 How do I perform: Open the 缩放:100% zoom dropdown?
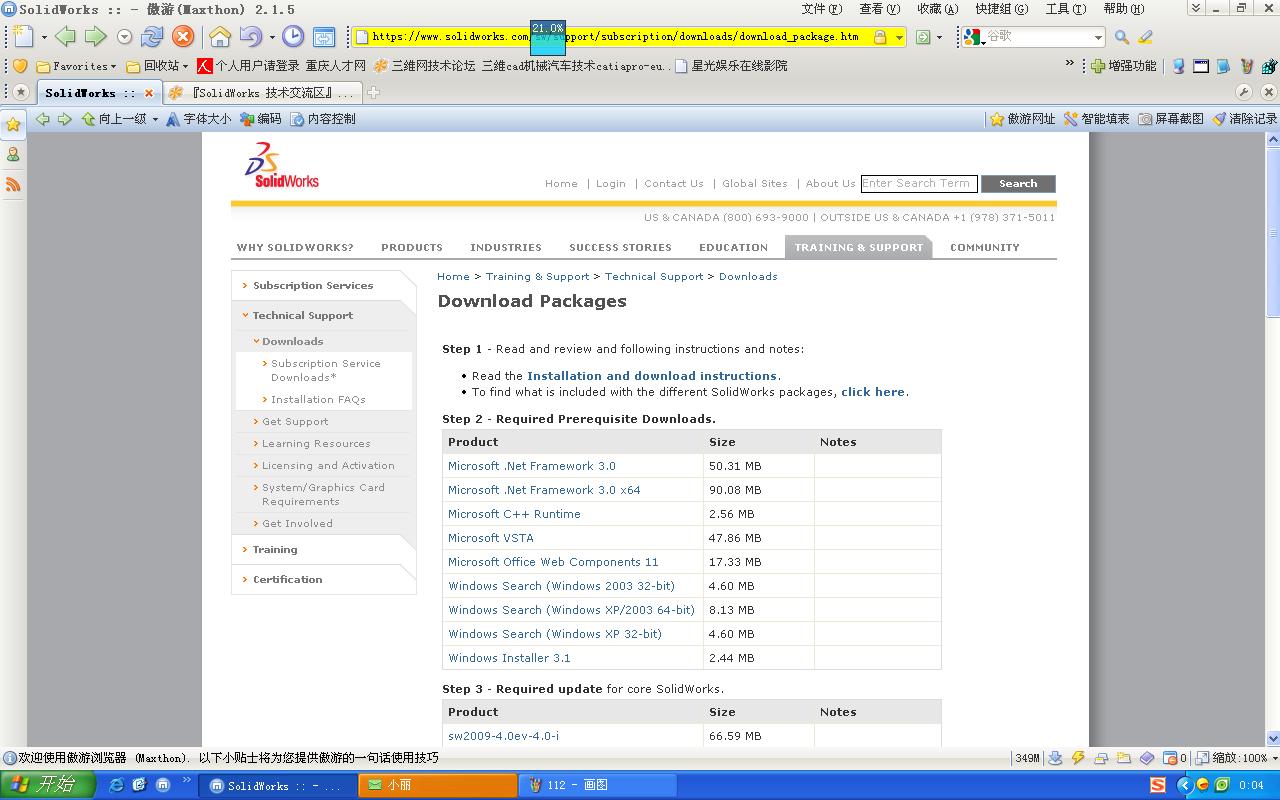pos(1237,758)
